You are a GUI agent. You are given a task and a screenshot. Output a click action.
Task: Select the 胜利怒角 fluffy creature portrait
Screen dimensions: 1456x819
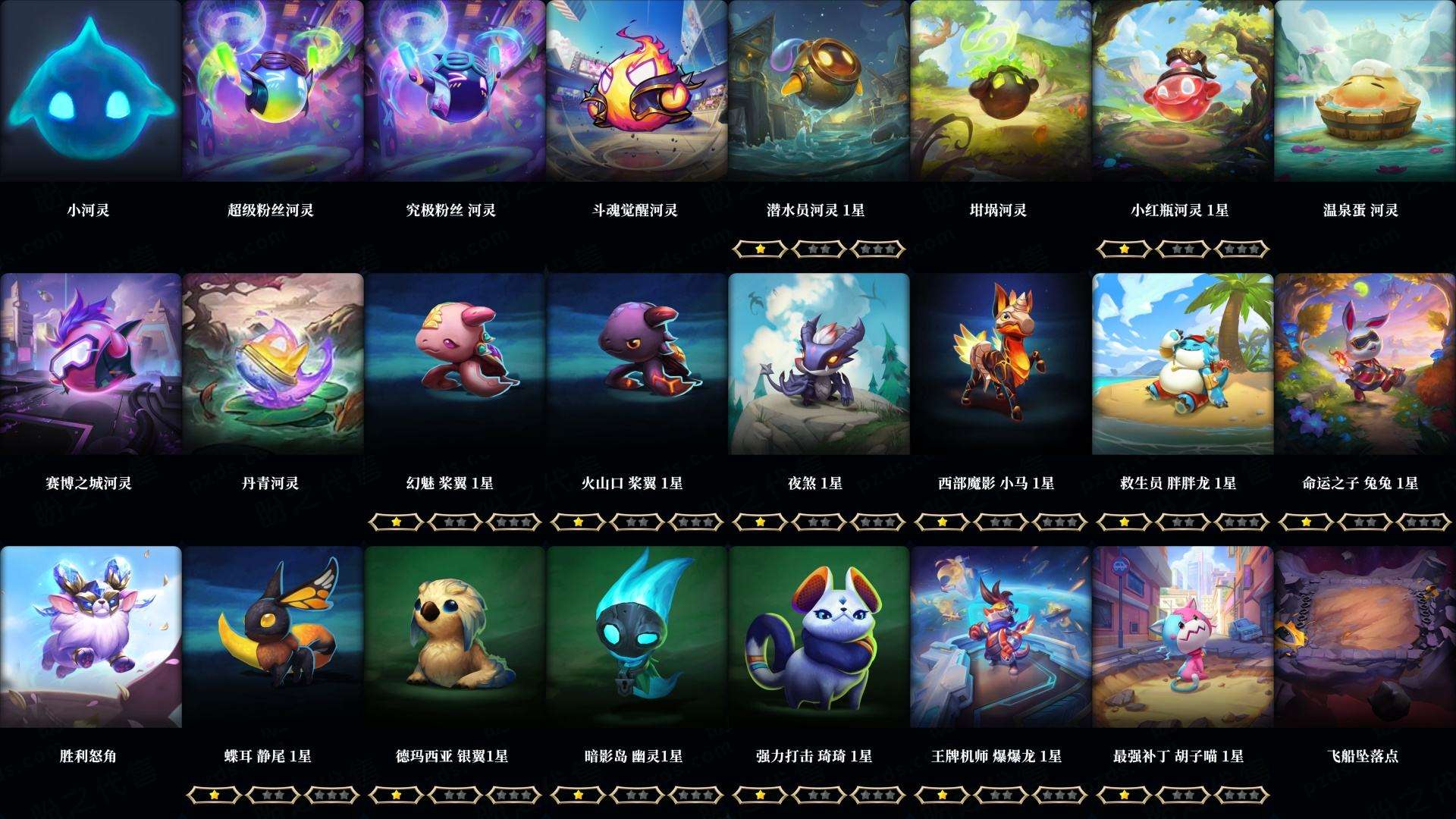[x=90, y=637]
